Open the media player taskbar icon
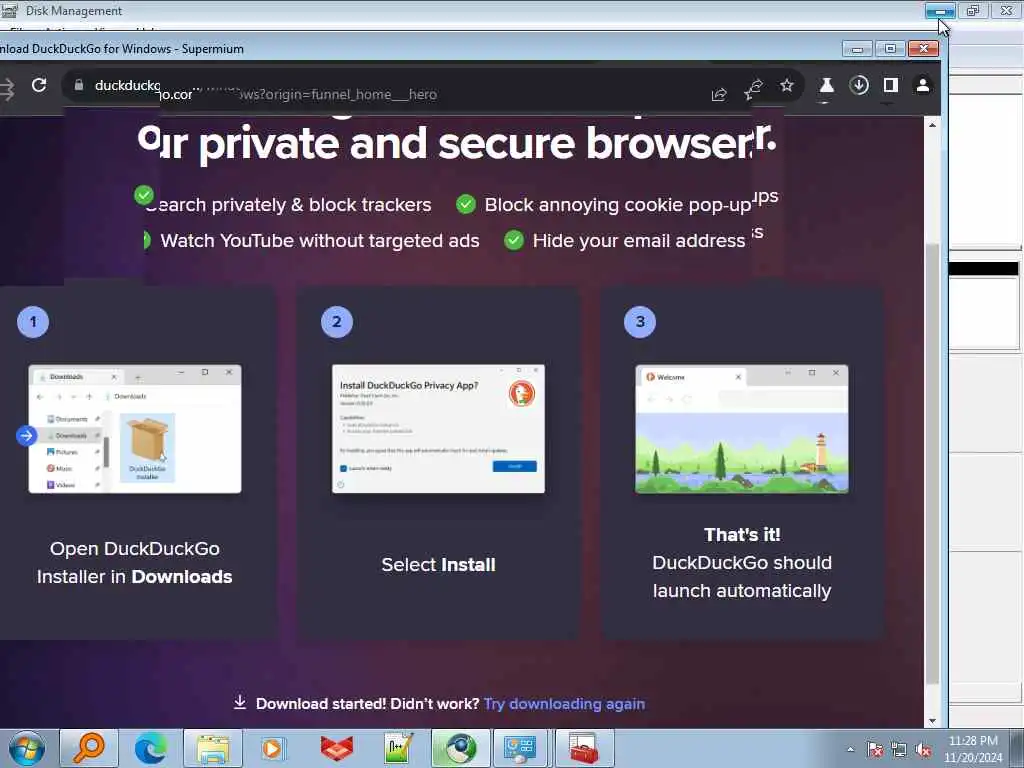1024x768 pixels. pos(272,748)
